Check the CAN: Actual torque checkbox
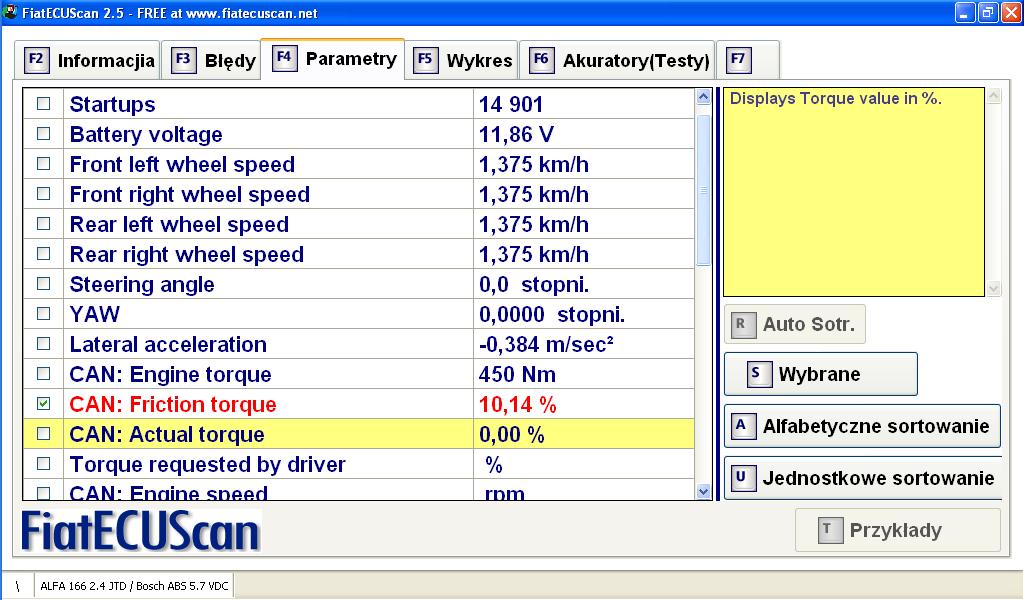This screenshot has width=1024, height=600. [x=43, y=434]
